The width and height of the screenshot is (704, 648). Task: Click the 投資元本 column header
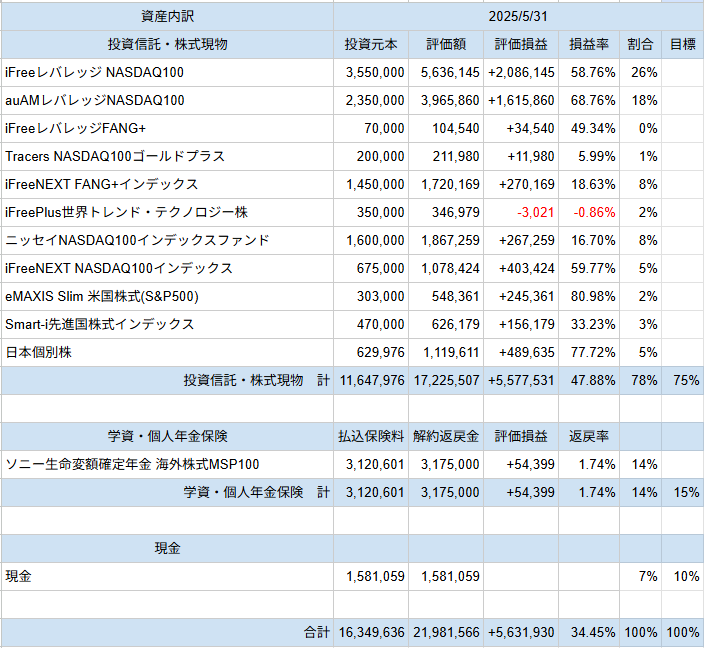tap(371, 44)
